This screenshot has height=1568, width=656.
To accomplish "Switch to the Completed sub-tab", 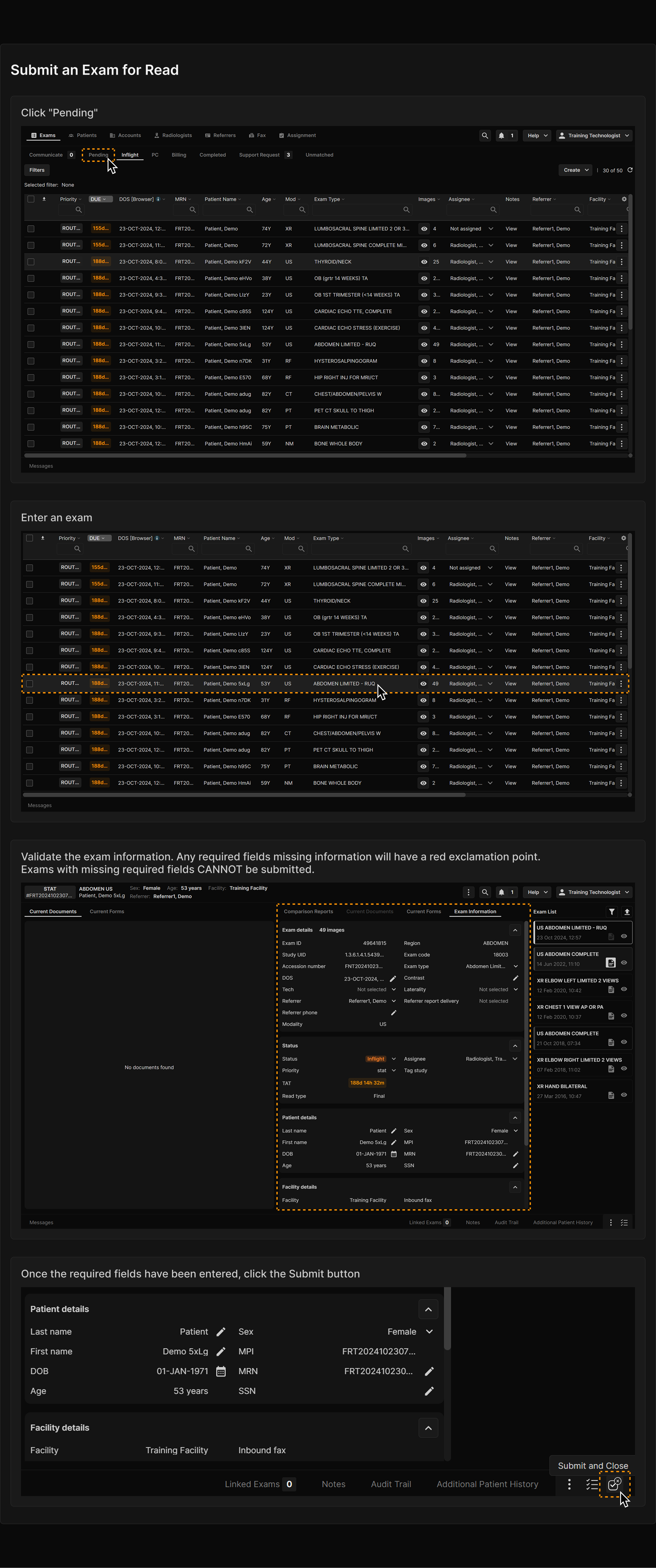I will click(x=212, y=155).
